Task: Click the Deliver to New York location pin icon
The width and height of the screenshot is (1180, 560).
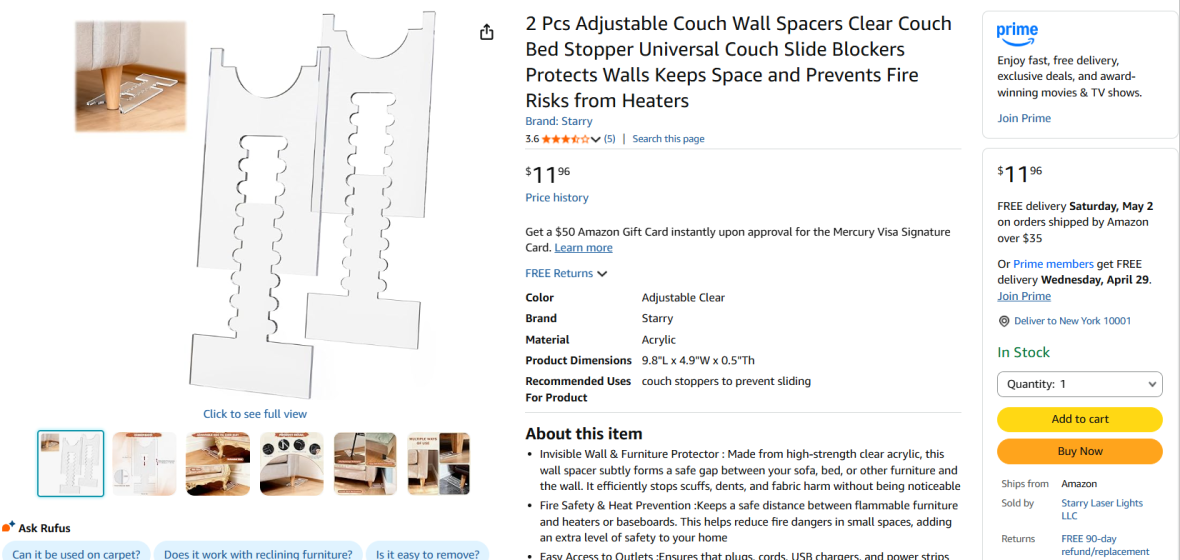Action: (1004, 321)
